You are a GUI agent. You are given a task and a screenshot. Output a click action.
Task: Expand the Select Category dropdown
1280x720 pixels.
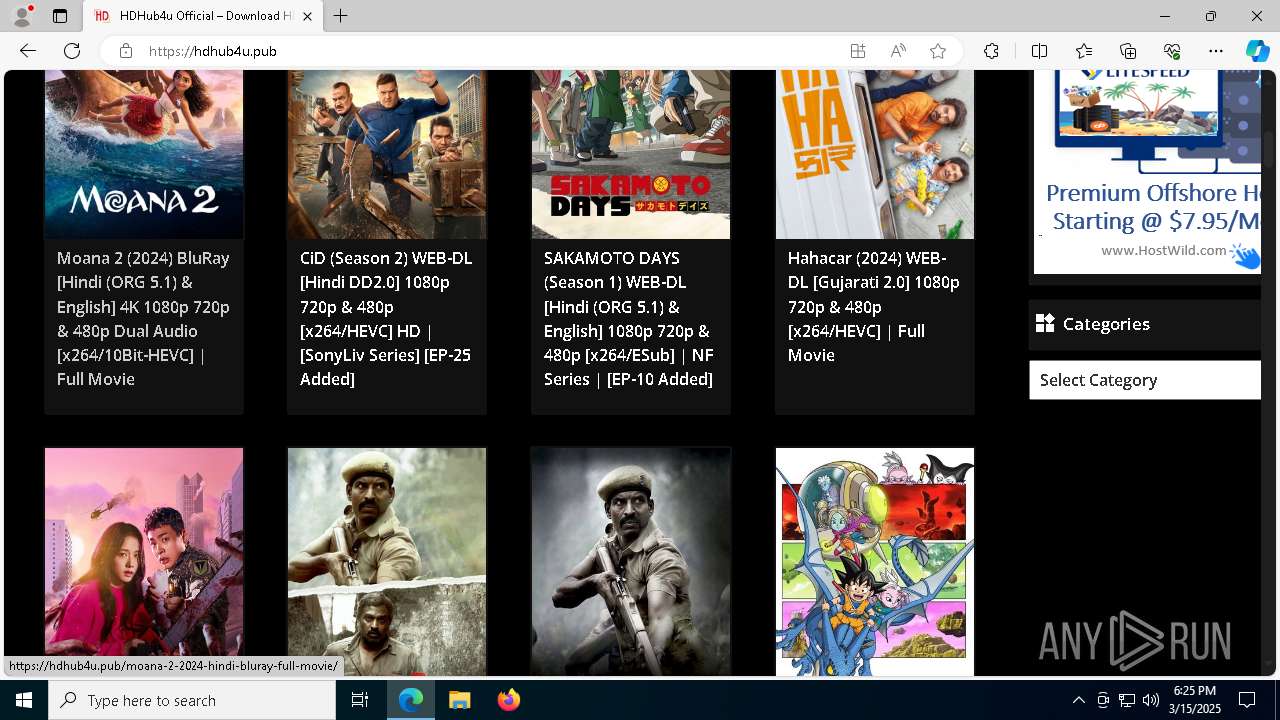[1145, 380]
